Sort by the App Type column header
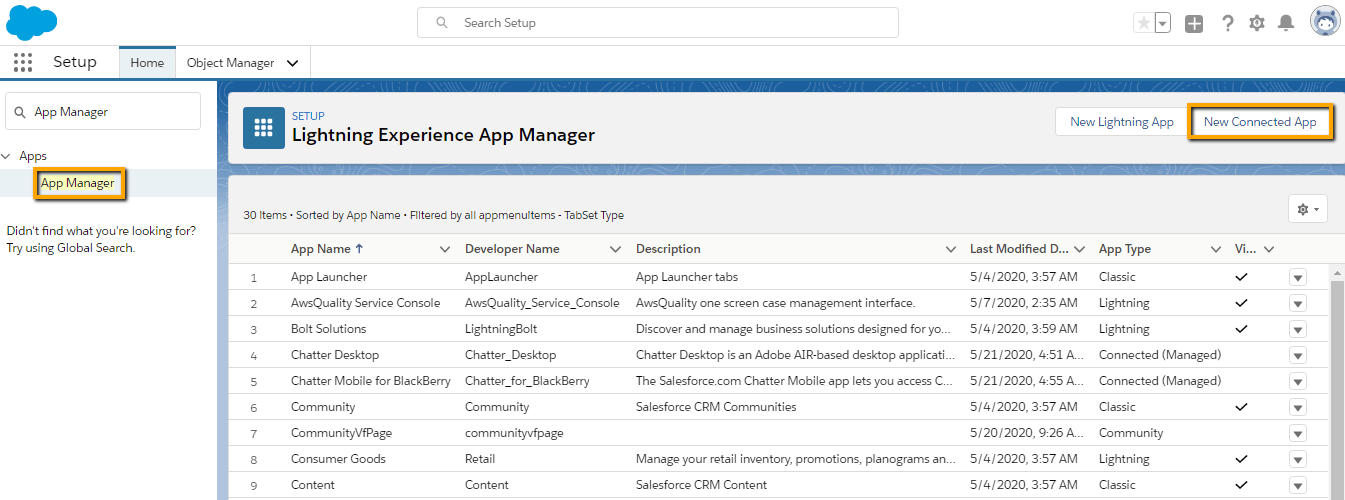The width and height of the screenshot is (1345, 500). [1125, 249]
